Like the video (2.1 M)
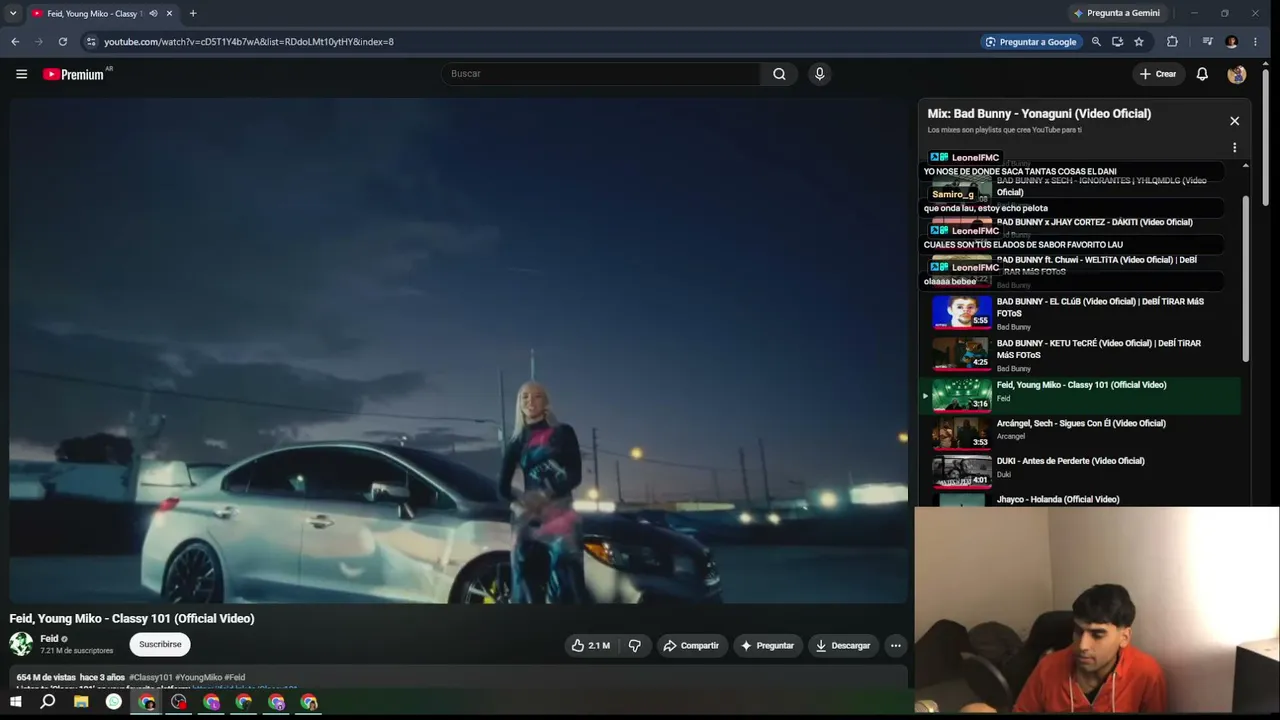1280x720 pixels. (x=591, y=646)
